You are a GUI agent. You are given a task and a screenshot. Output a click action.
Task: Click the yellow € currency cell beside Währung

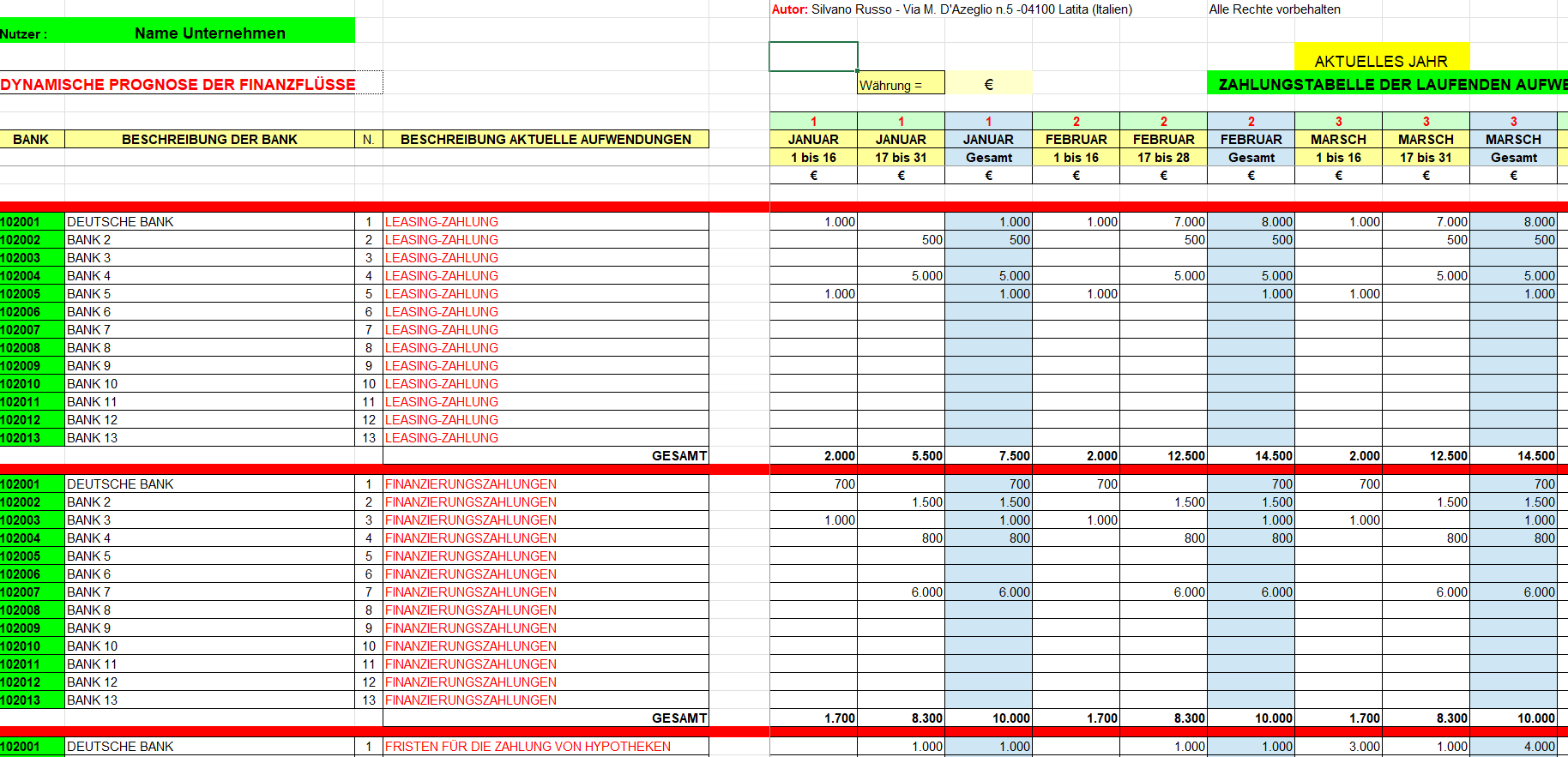(x=988, y=84)
